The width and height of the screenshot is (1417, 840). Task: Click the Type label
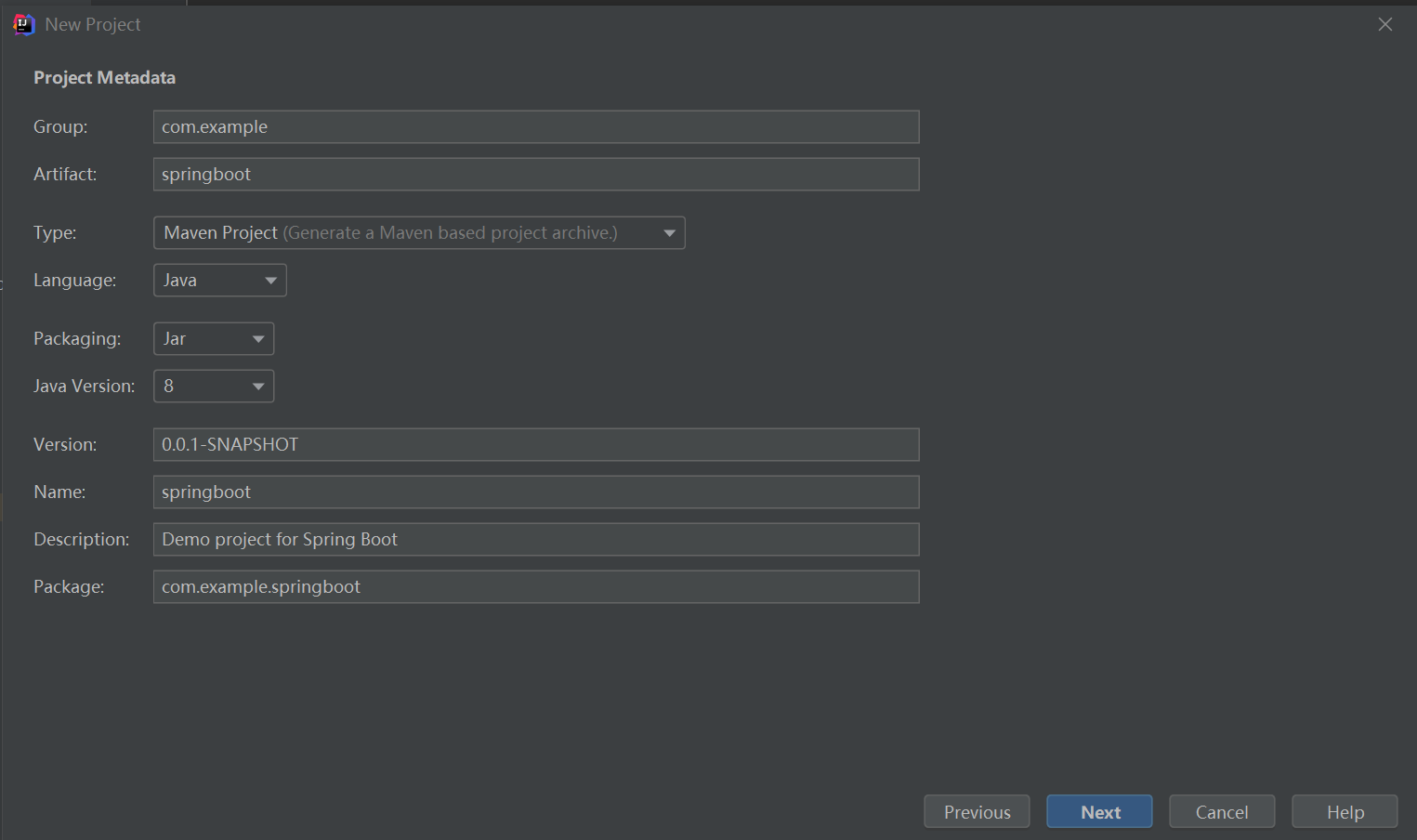tap(55, 233)
